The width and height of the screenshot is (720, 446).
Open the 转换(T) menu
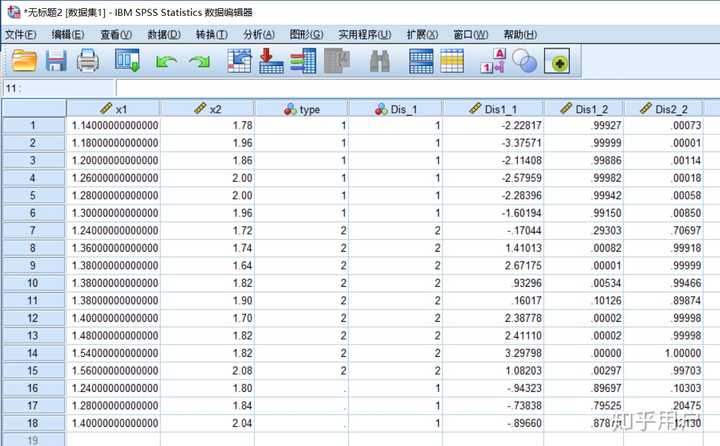[212, 34]
